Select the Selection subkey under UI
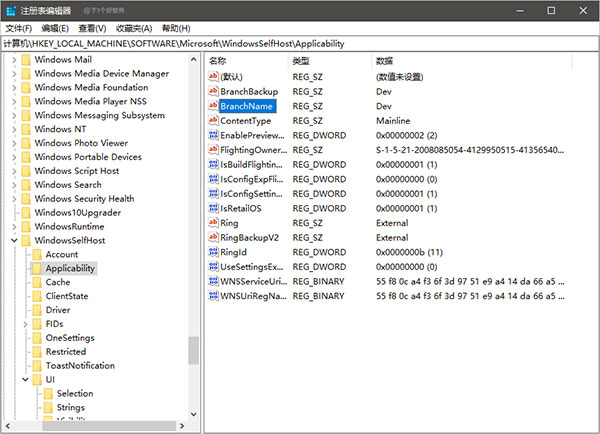 click(75, 393)
